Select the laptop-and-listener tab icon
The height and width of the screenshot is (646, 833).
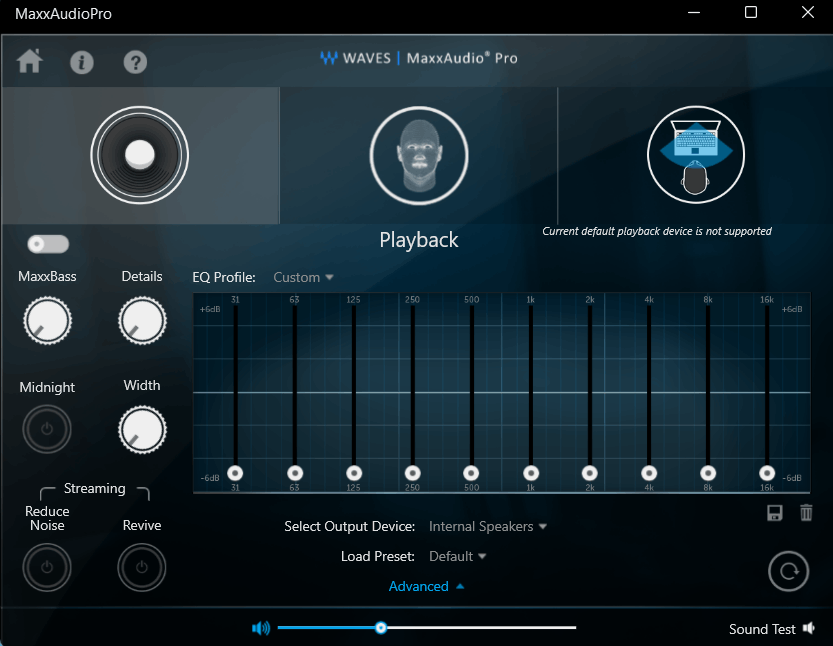click(696, 155)
